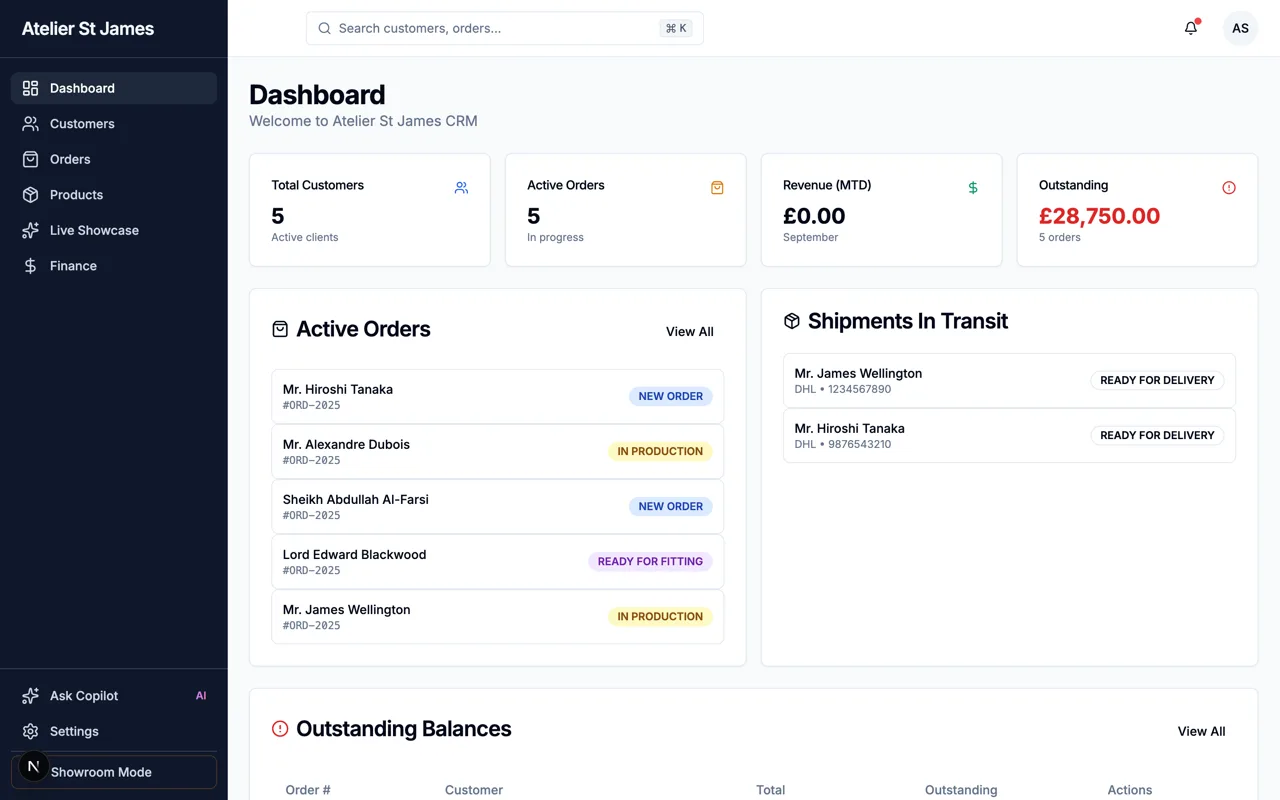
Task: Open Mr. Alexandre Dubois order row
Action: [x=497, y=452]
